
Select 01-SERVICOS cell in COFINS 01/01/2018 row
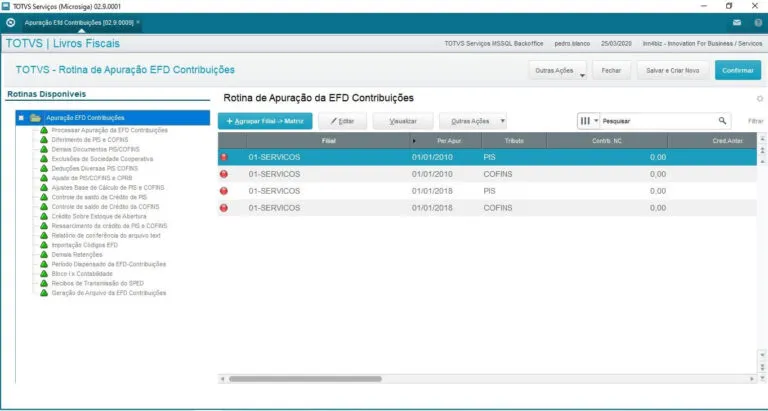tap(274, 208)
